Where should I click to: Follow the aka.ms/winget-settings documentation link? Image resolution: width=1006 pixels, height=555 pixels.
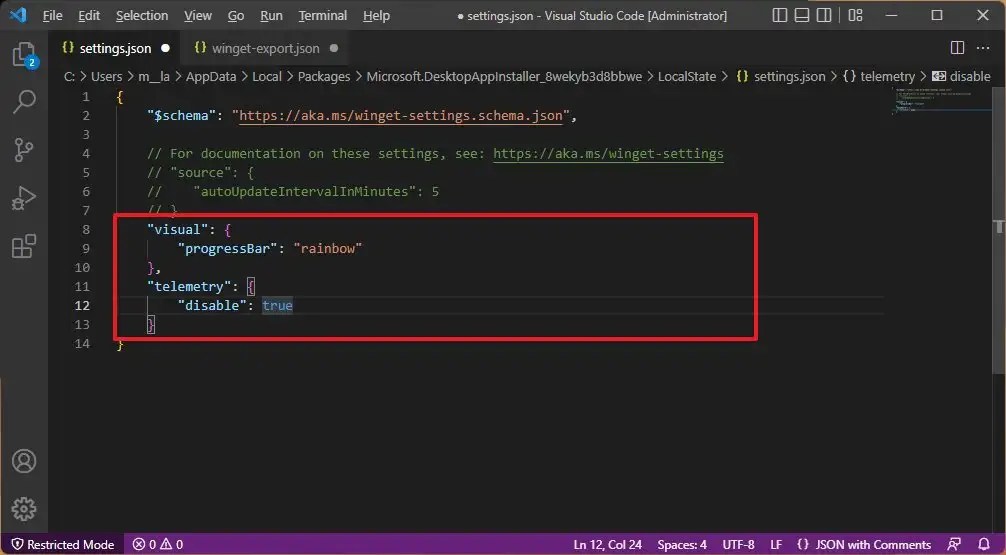pos(608,153)
